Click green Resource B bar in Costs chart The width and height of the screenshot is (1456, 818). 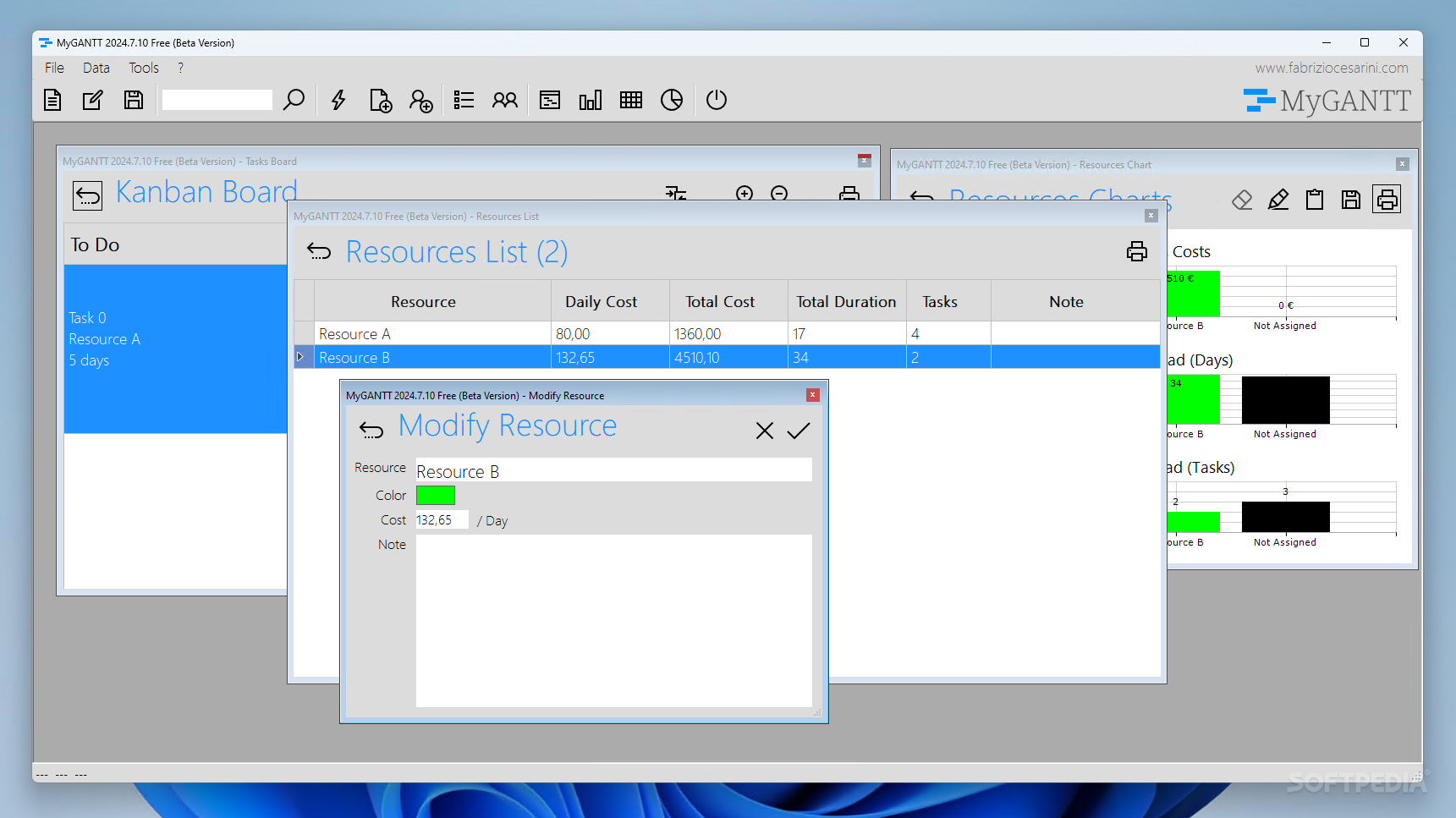click(1193, 294)
